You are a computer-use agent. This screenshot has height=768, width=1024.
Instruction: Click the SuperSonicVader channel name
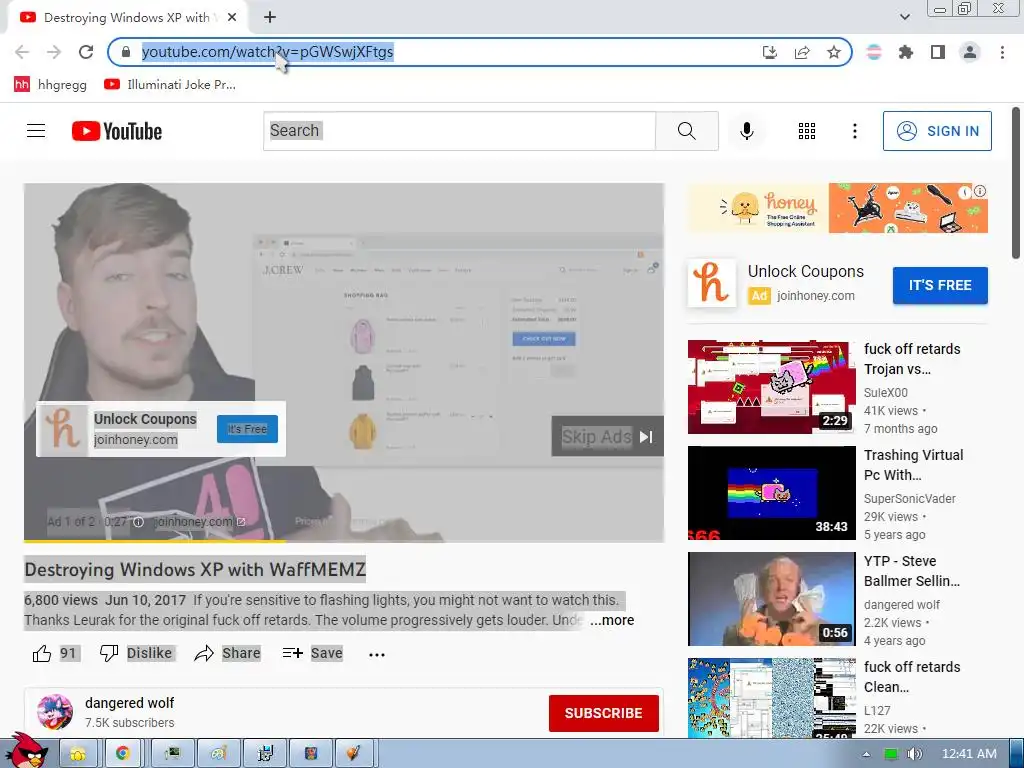tap(909, 498)
